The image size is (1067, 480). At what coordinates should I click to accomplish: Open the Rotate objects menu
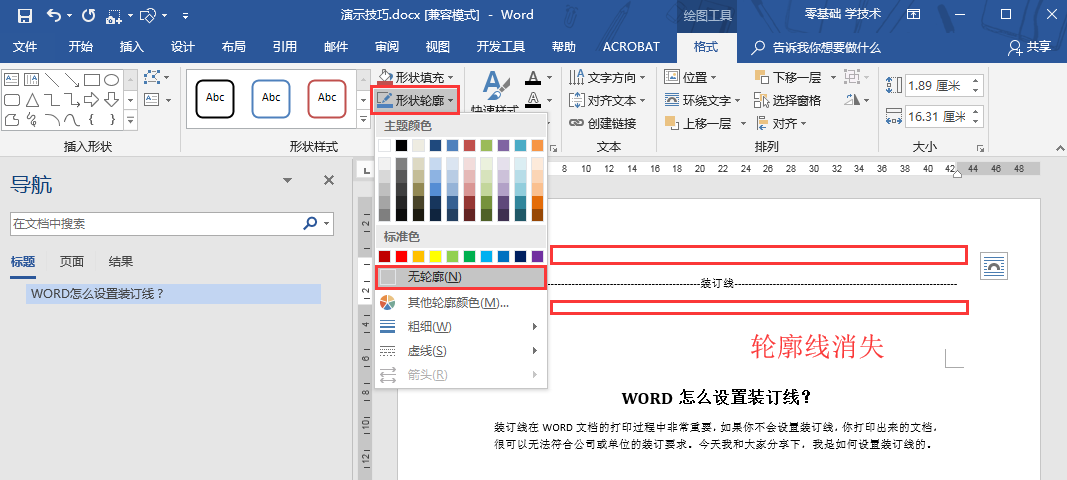click(857, 100)
